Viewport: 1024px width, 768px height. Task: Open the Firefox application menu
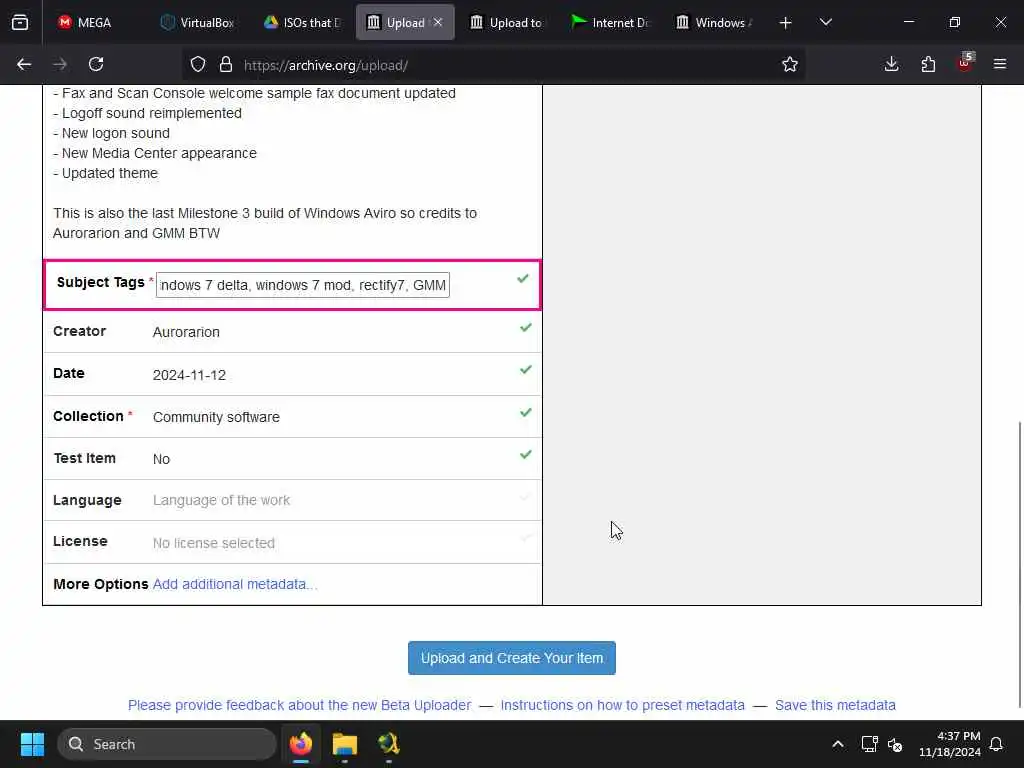tap(1000, 64)
